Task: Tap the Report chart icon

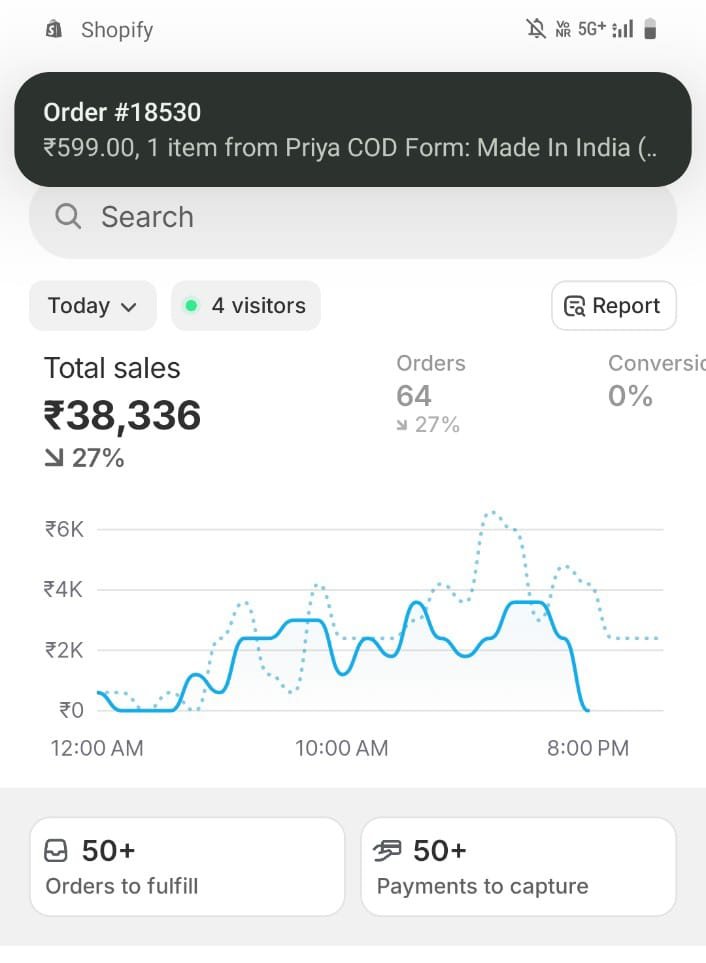Action: point(574,307)
